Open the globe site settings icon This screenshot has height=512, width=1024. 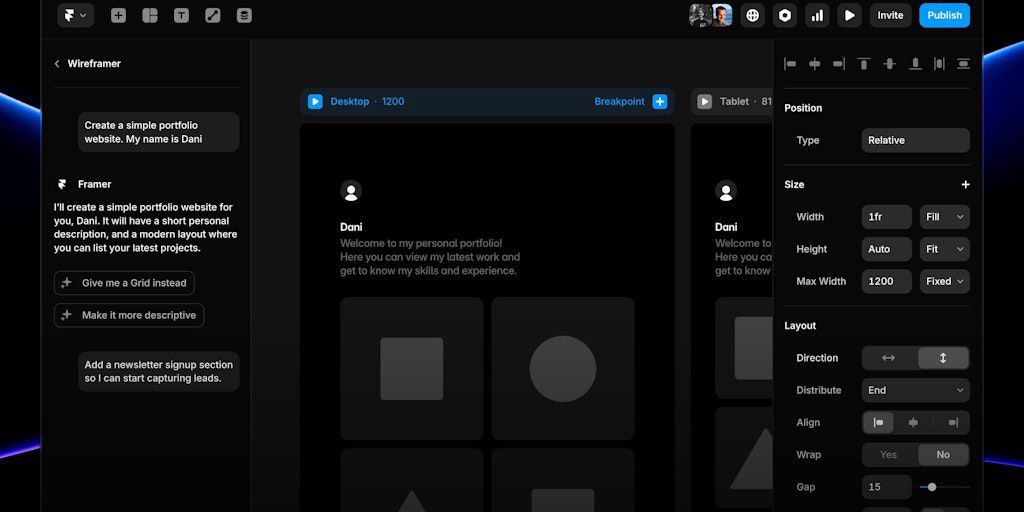pyautogui.click(x=753, y=16)
